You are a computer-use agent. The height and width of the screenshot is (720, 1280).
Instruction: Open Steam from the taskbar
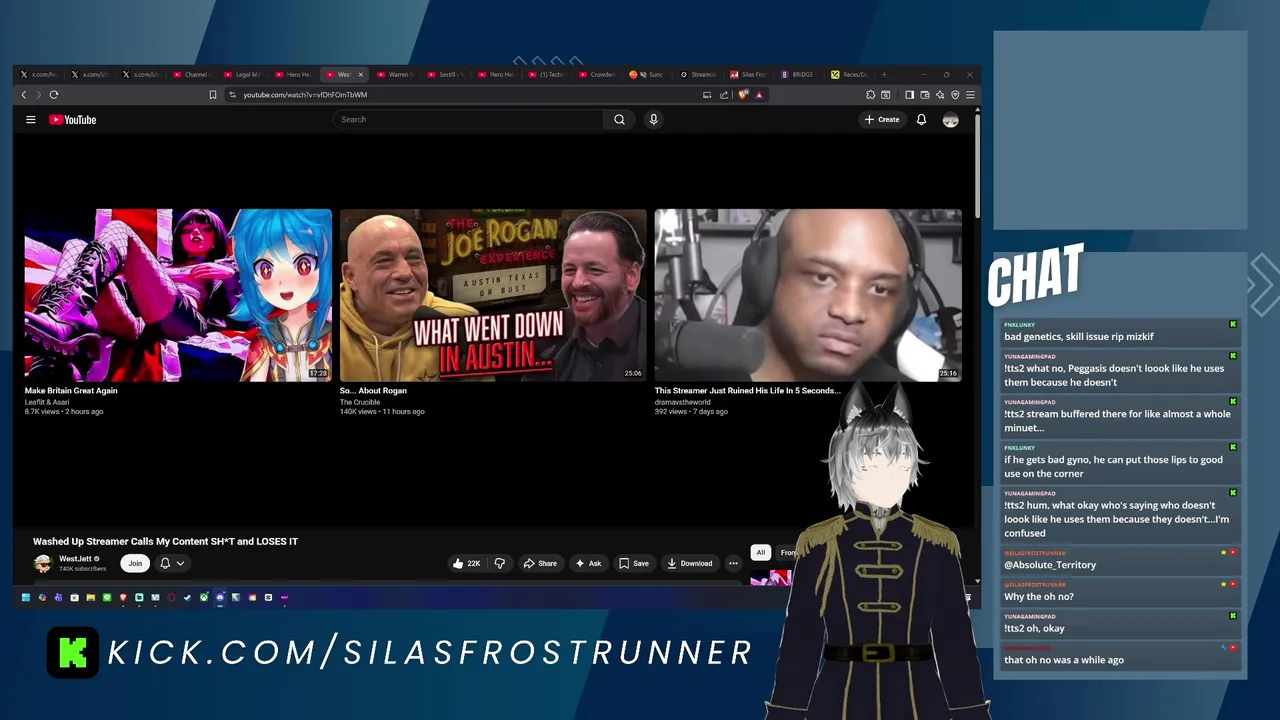pyautogui.click(x=187, y=597)
